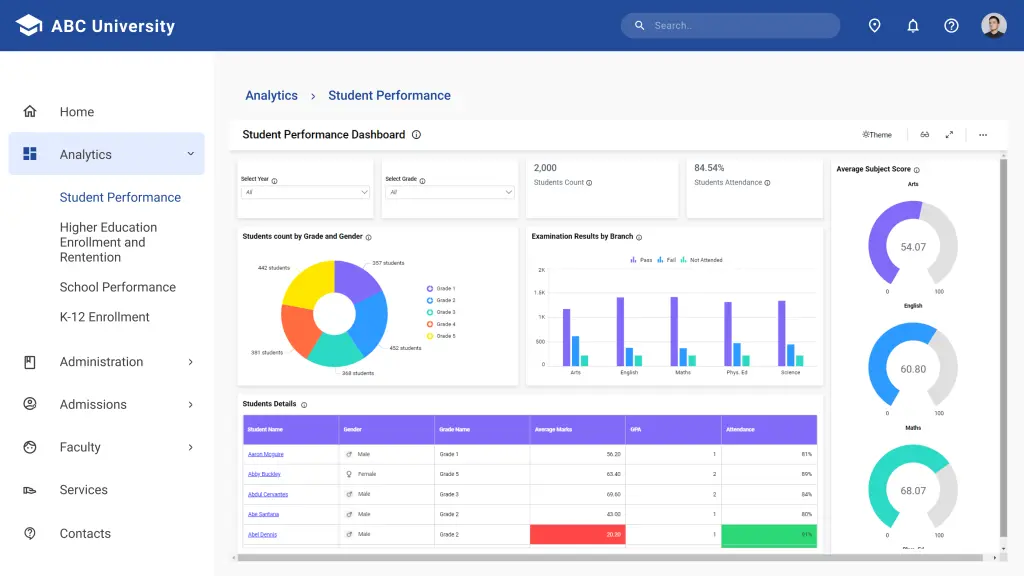Click Abel Dennis's green attendance bar
This screenshot has height=576, width=1024.
768,535
